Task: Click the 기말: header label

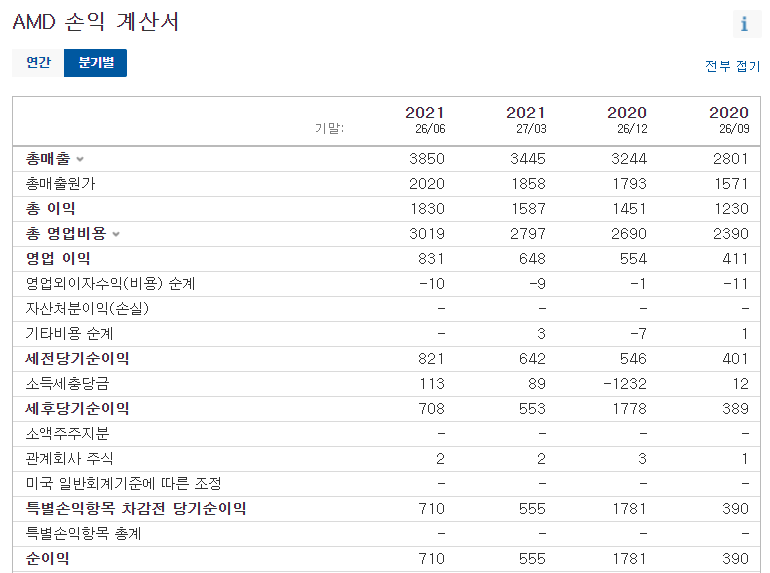Action: click(x=329, y=129)
